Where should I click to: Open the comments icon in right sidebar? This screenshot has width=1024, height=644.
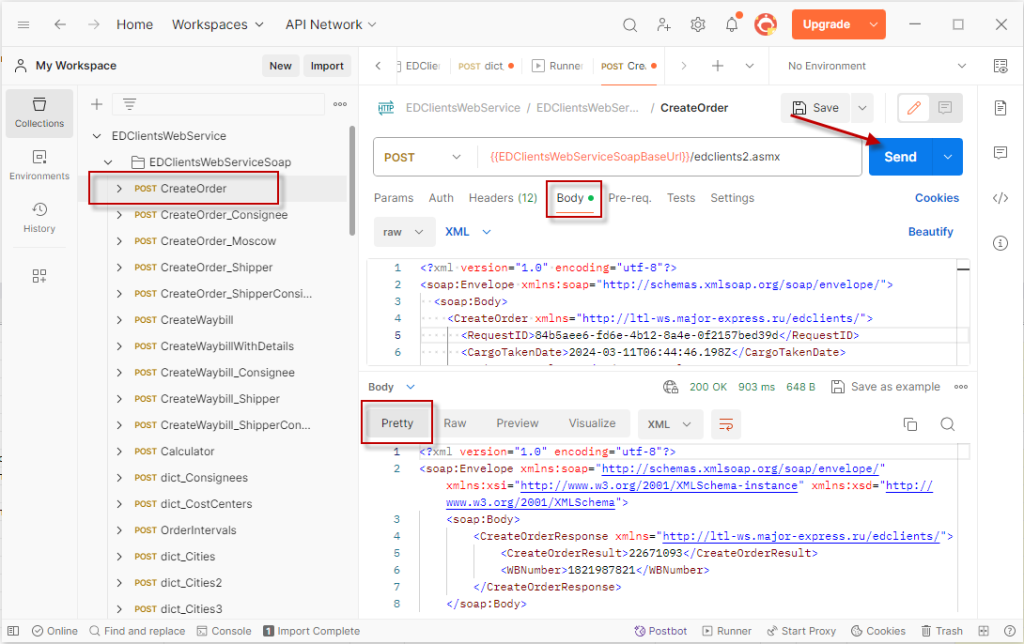coord(1000,153)
